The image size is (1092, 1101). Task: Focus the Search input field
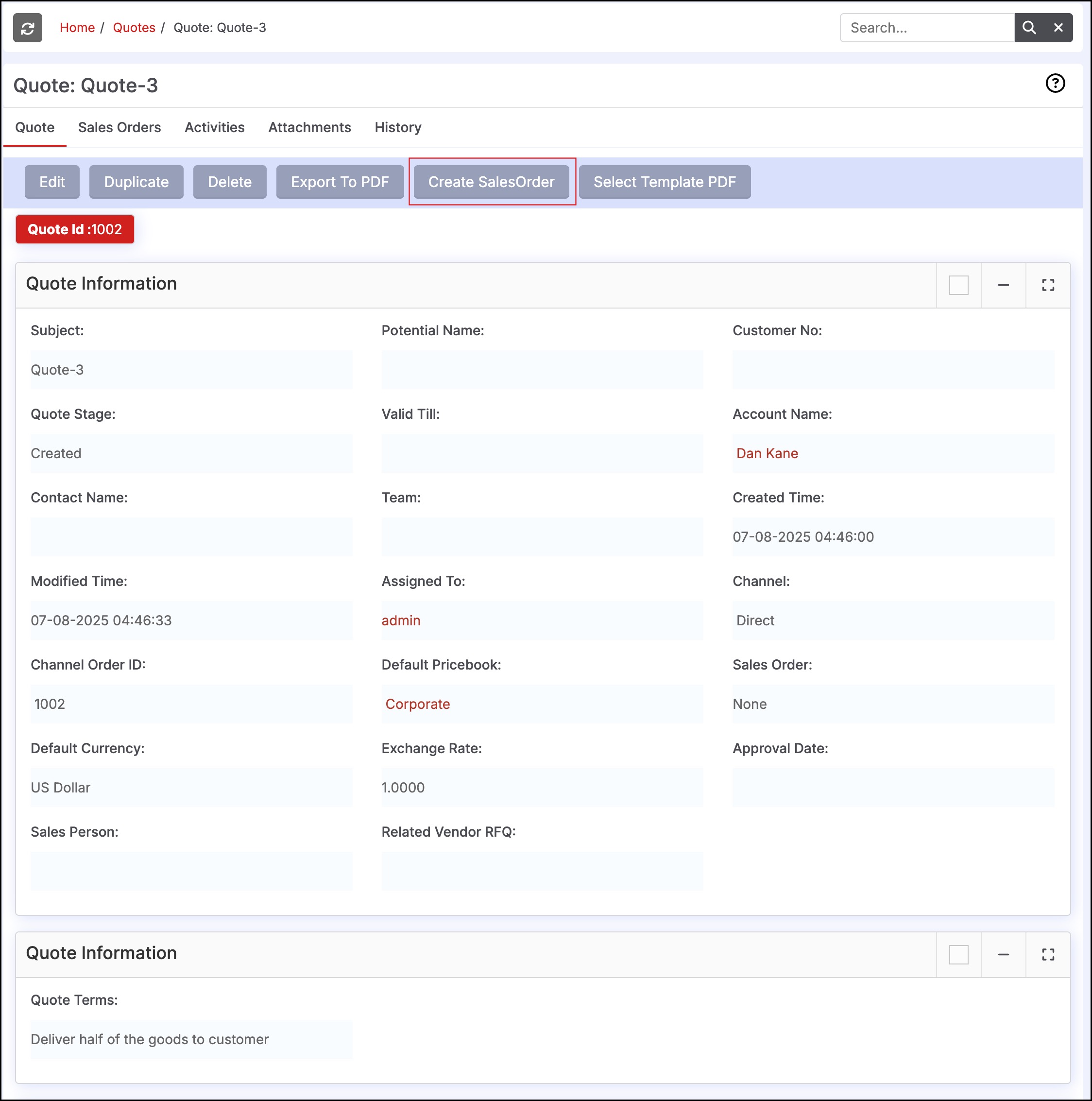point(927,27)
